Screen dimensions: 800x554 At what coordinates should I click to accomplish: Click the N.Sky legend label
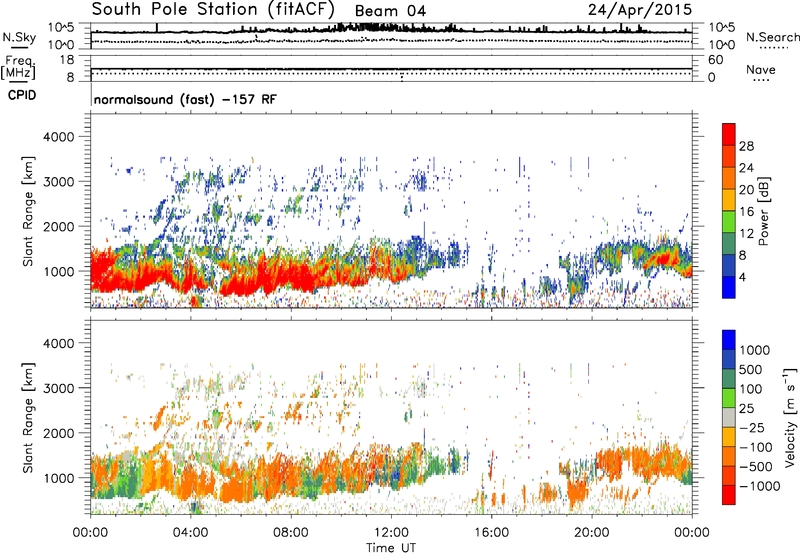tap(19, 38)
